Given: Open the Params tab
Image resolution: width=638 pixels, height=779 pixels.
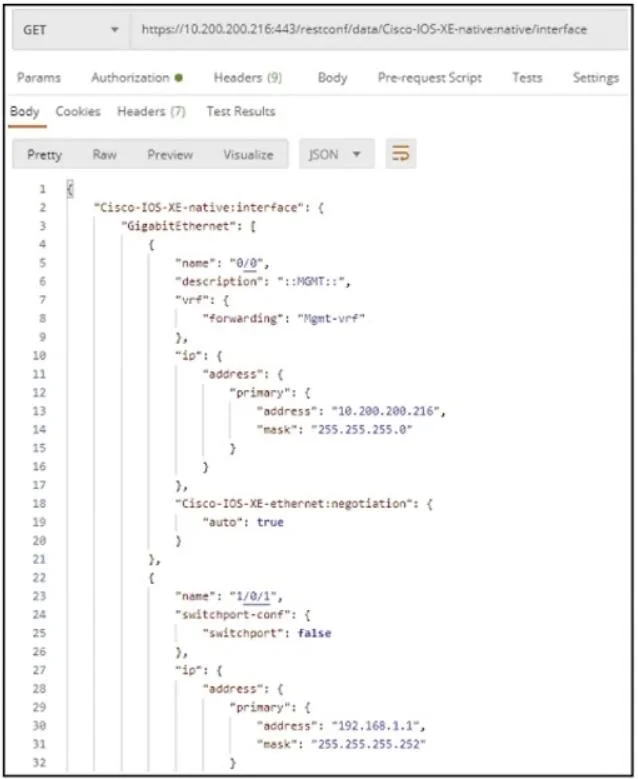Looking at the screenshot, I should click(x=39, y=78).
